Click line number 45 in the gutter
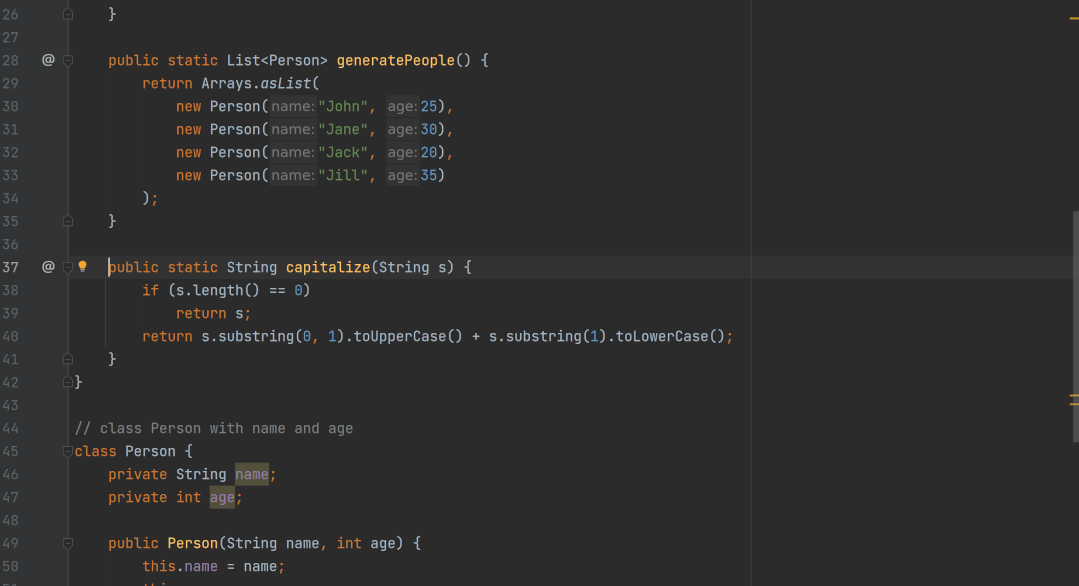The height and width of the screenshot is (586, 1079). point(10,451)
